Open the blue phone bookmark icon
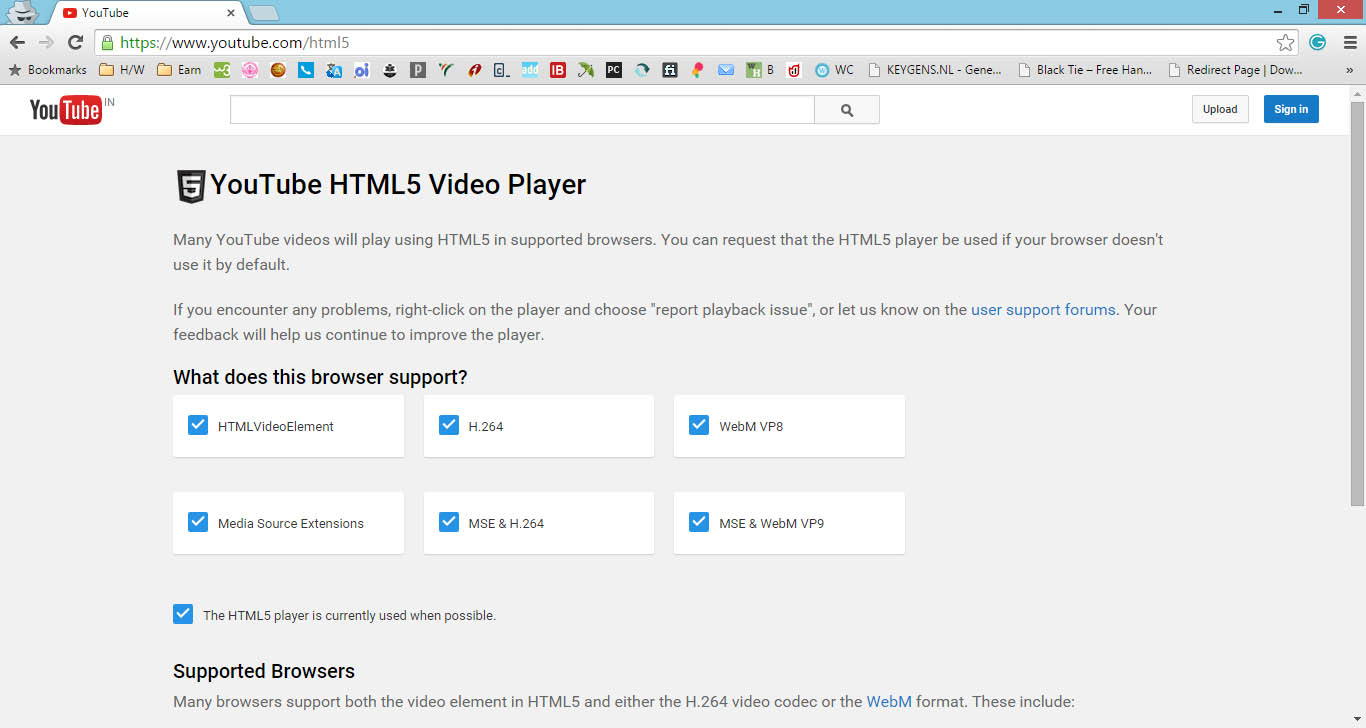Screen dimensions: 1366x728 coord(306,70)
